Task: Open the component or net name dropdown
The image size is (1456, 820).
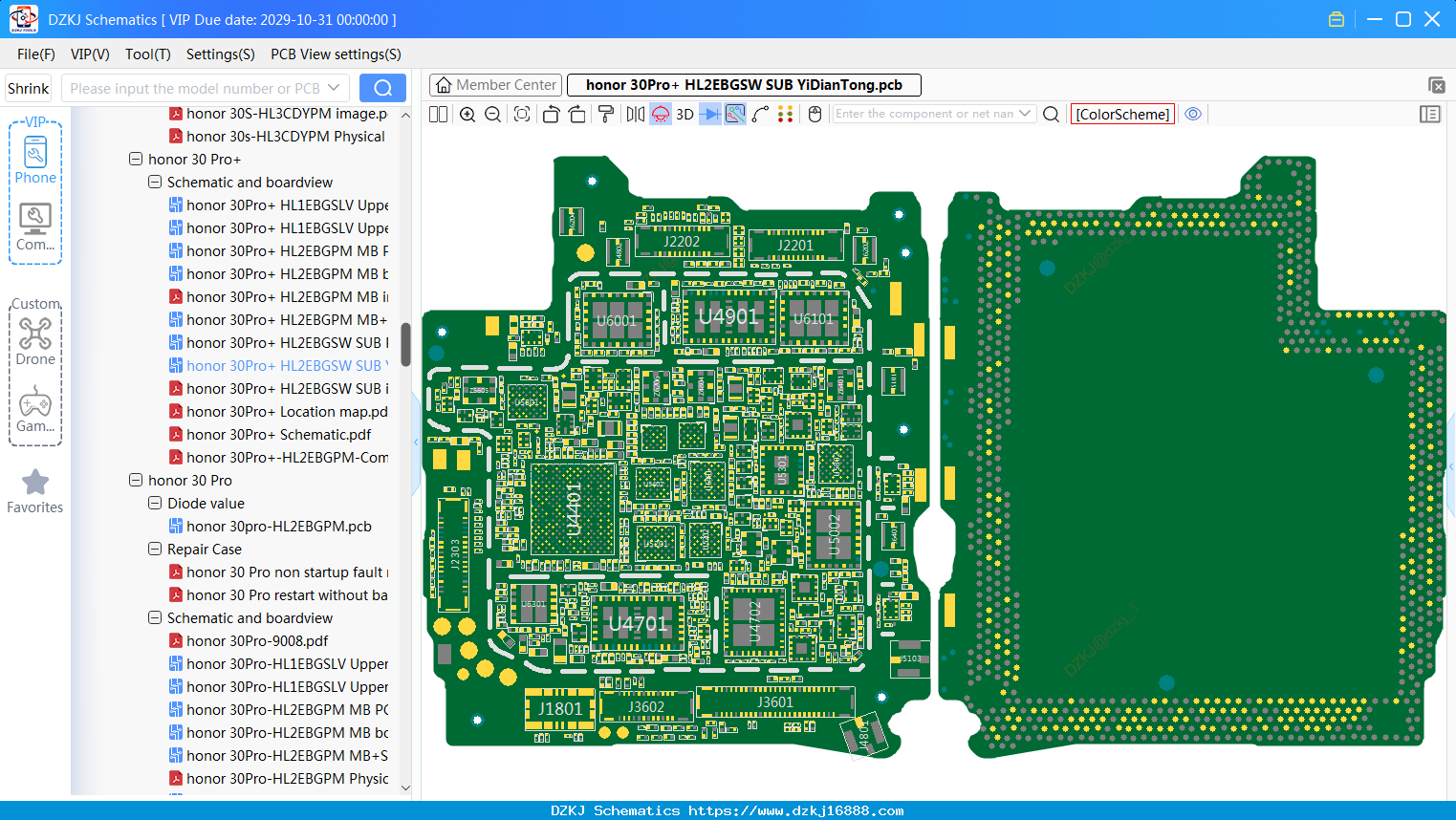Action: pyautogui.click(x=1025, y=114)
